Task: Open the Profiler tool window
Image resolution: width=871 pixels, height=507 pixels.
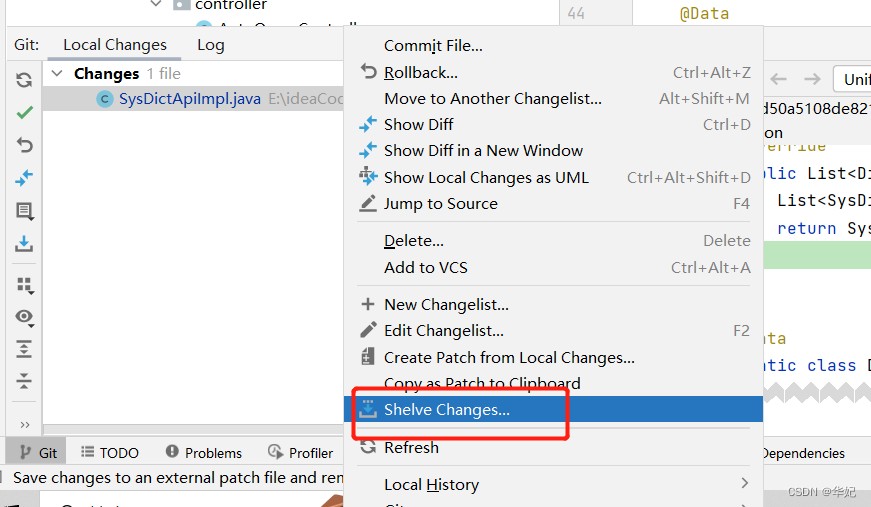Action: (301, 453)
